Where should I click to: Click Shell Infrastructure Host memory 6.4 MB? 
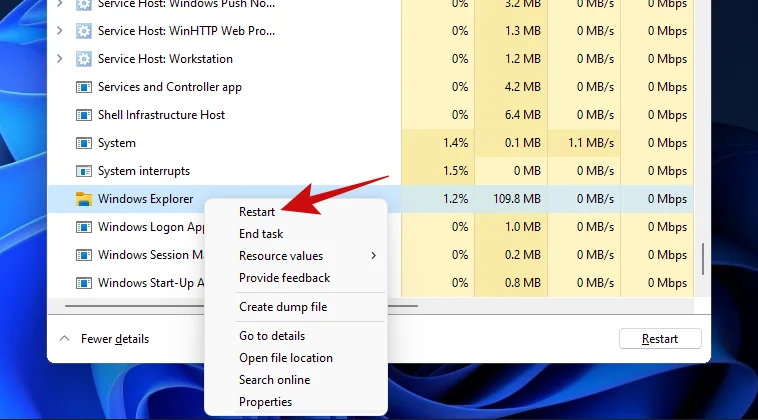(523, 115)
